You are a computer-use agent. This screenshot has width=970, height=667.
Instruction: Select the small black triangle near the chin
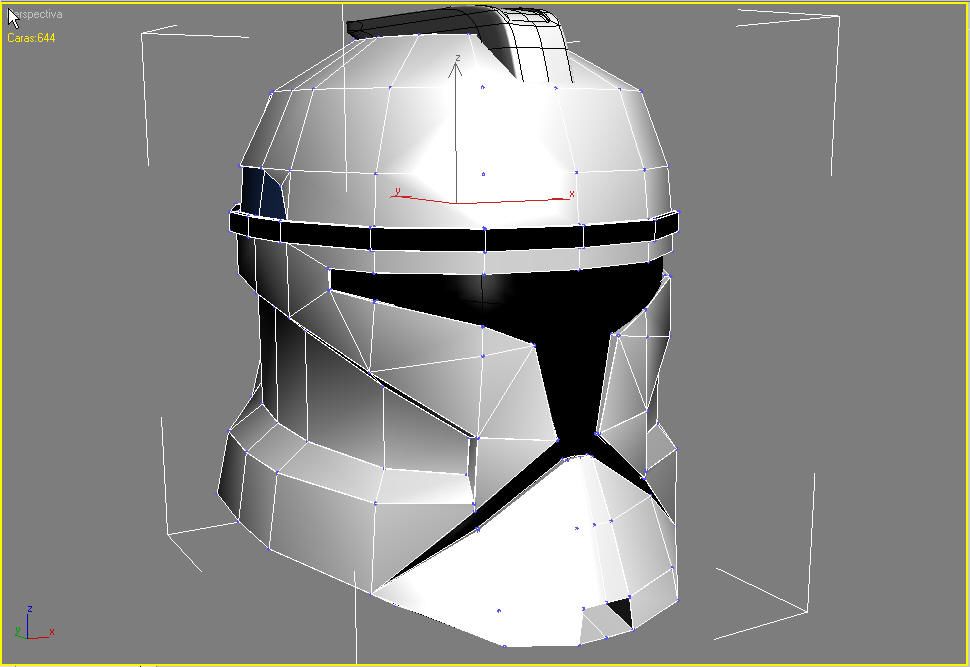pyautogui.click(x=620, y=611)
